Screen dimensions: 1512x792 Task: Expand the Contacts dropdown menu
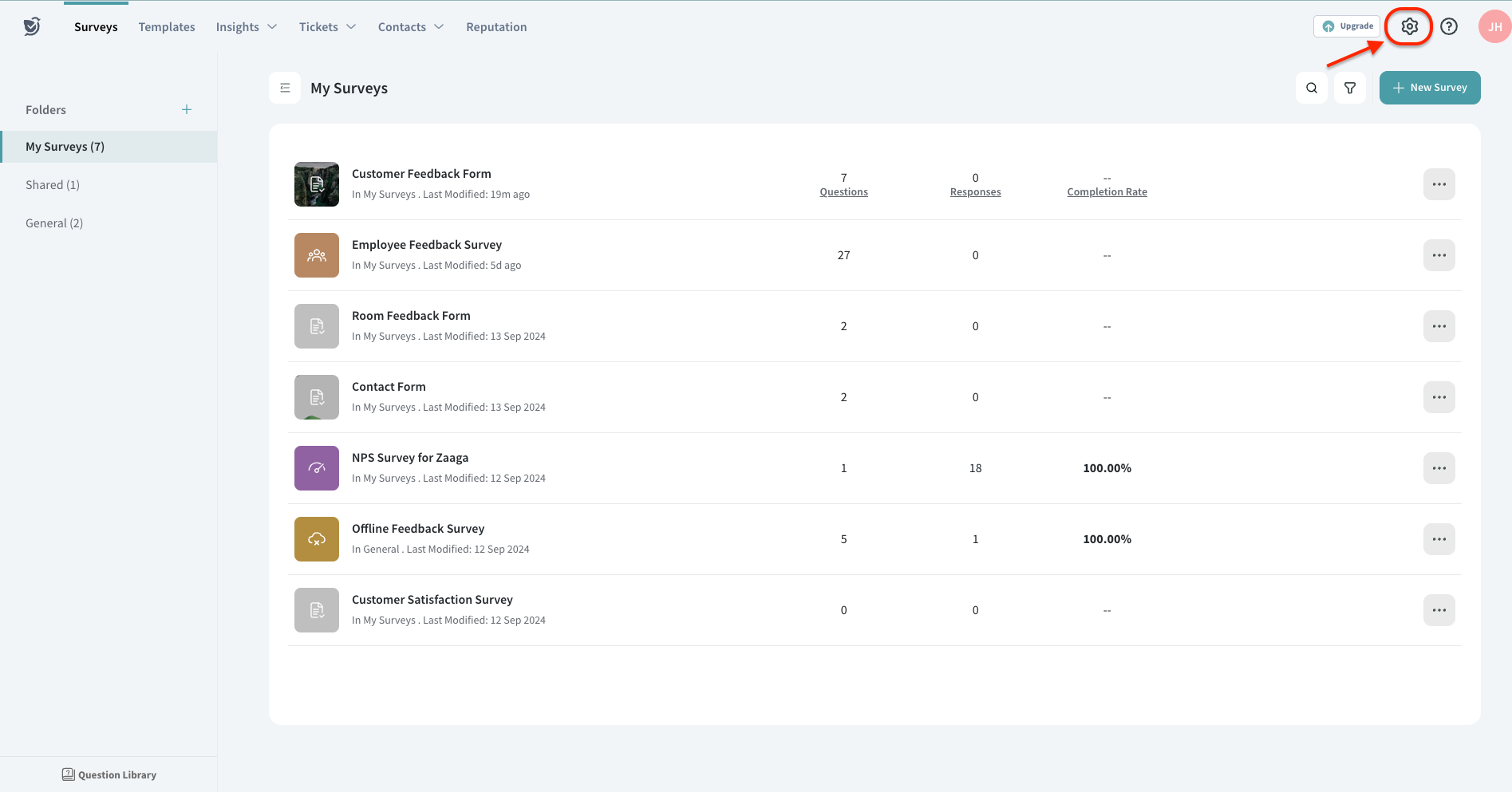410,27
